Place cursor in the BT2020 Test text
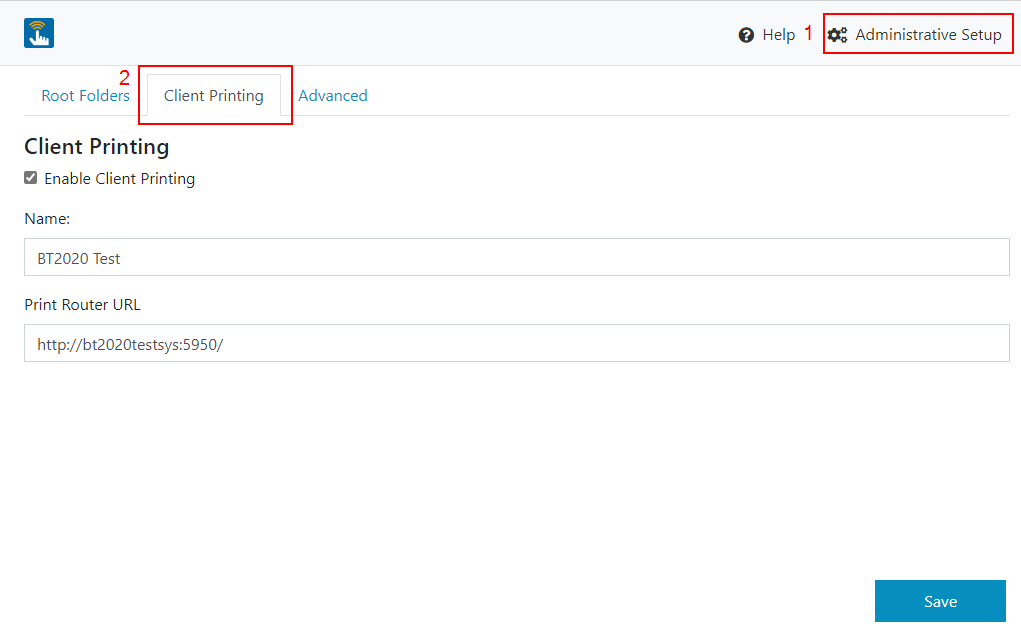This screenshot has width=1021, height=636. (79, 258)
